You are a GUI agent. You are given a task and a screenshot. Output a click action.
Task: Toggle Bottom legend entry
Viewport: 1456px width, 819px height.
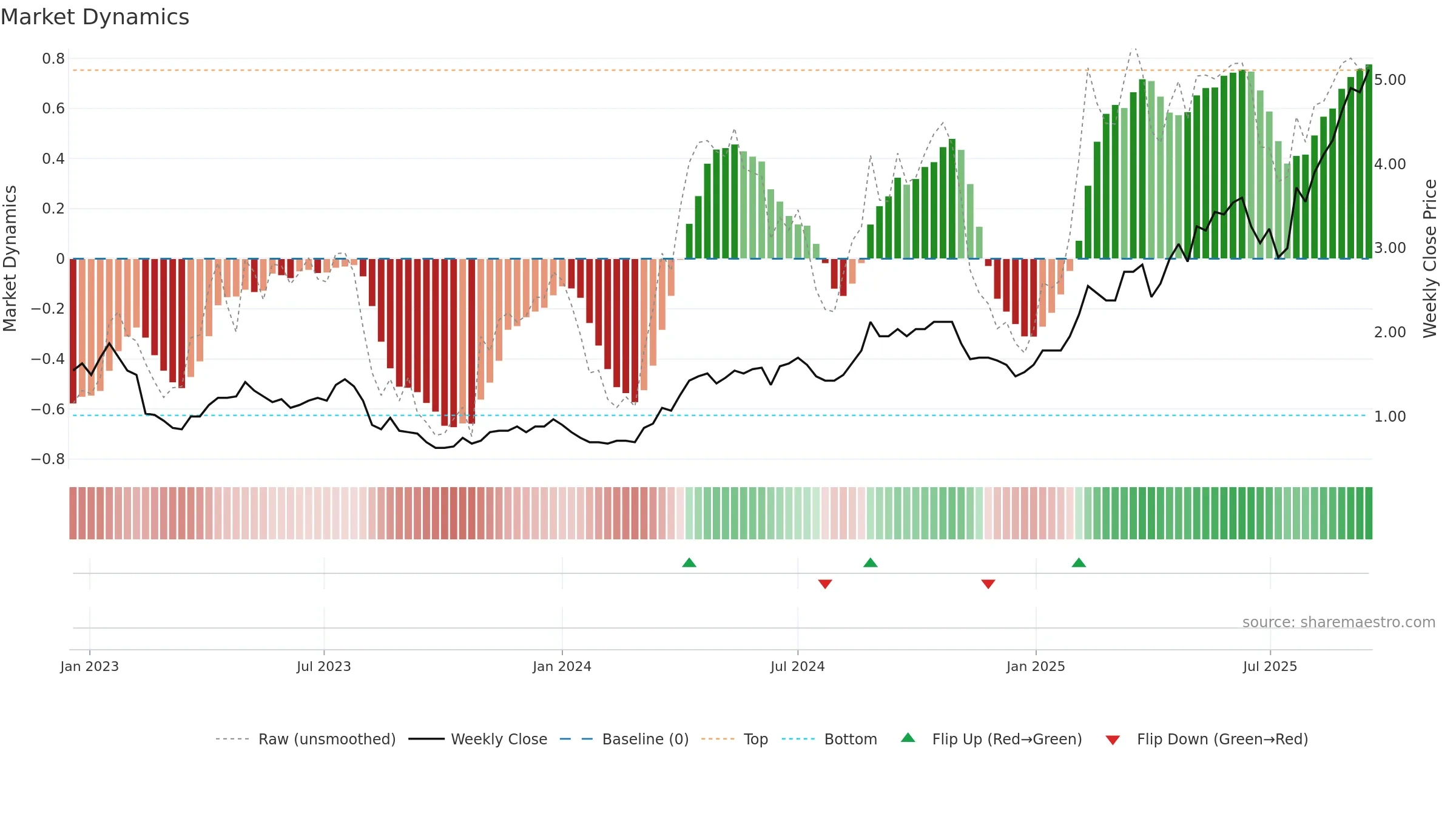click(x=829, y=739)
